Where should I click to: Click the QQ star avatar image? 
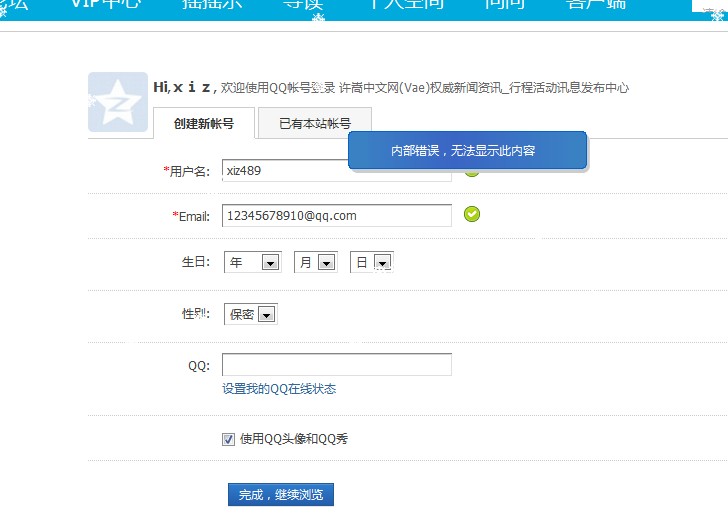click(118, 102)
